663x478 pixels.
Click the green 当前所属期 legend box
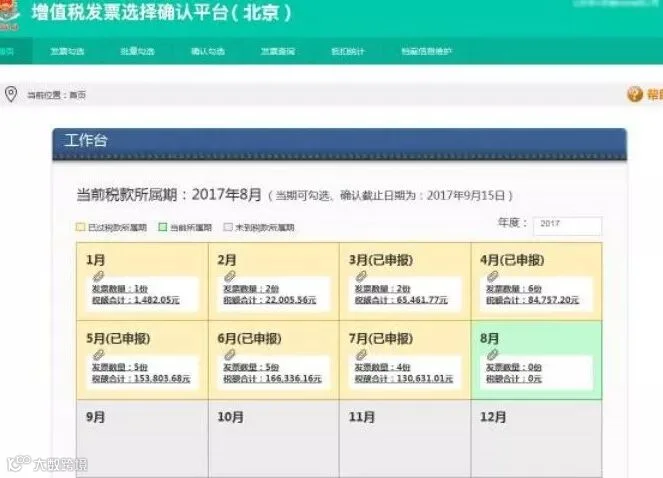coord(163,227)
